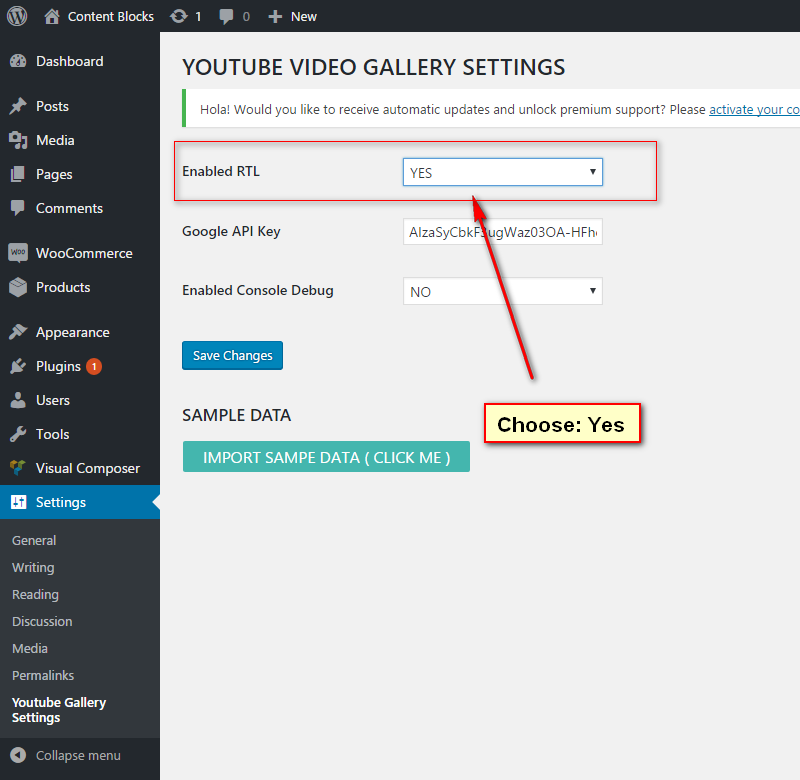Click the Comments speech bubble sidebar icon
Viewport: 800px width, 780px height.
(x=18, y=208)
